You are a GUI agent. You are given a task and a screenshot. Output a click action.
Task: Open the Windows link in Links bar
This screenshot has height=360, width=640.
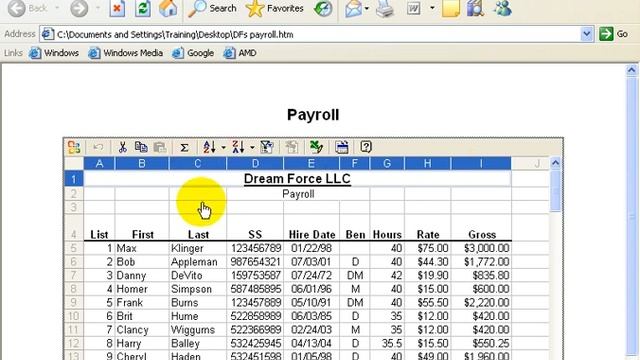pyautogui.click(x=54, y=53)
